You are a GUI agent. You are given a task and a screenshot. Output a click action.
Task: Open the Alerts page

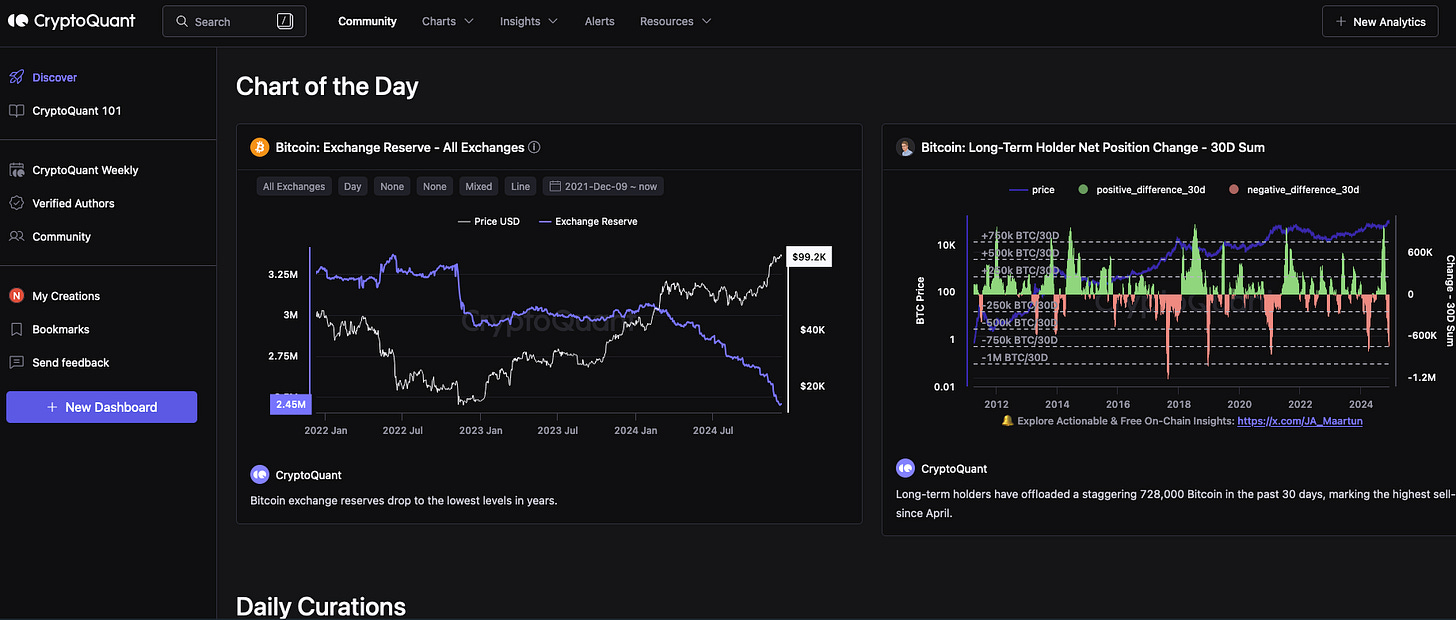pos(599,21)
